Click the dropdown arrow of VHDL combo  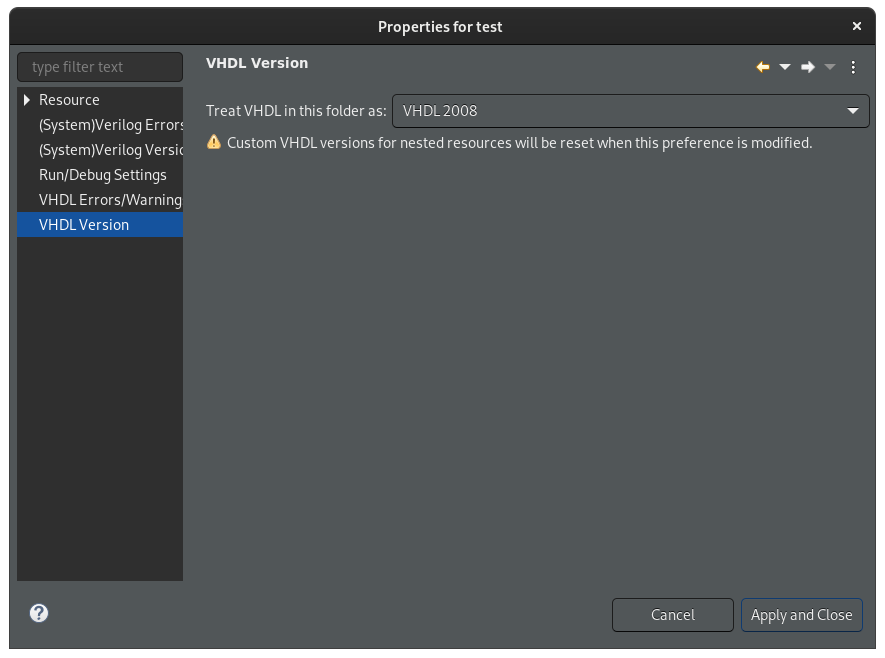click(x=852, y=111)
